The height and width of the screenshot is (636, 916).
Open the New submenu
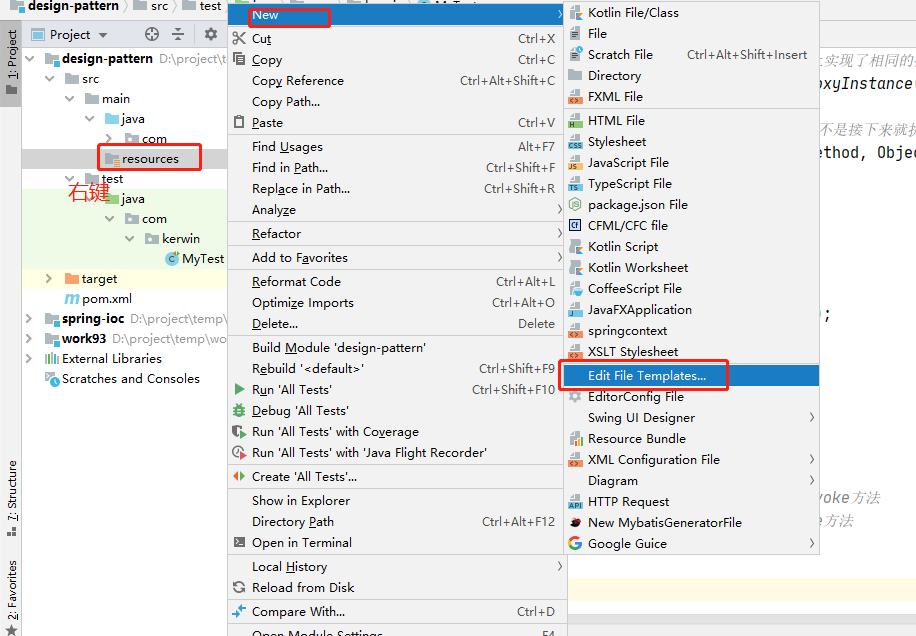click(397, 15)
